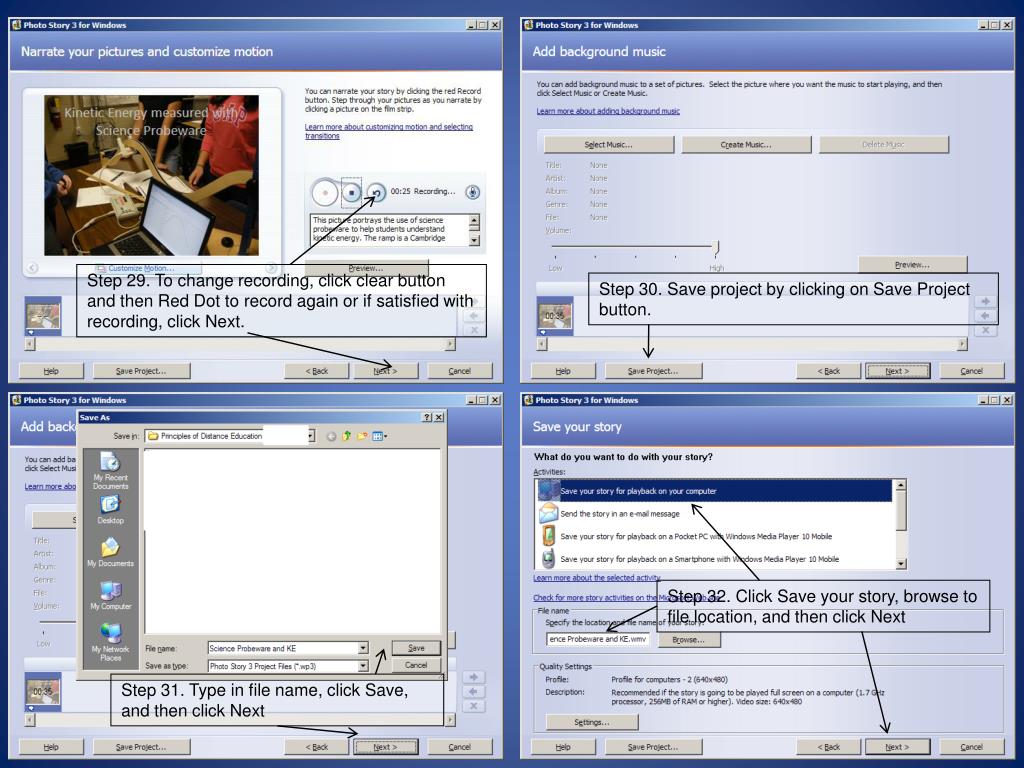
Task: Click the story file name field ending .wmv
Action: pos(598,639)
